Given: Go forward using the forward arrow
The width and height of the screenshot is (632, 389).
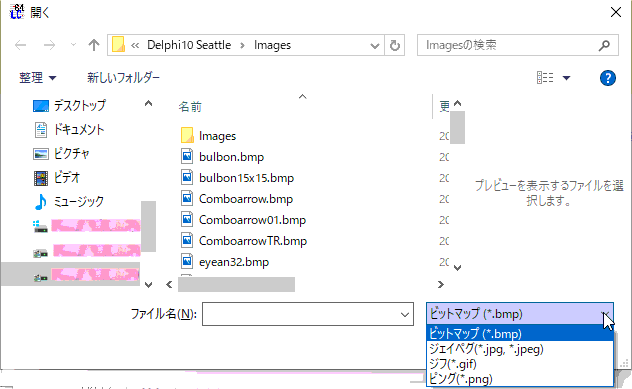Looking at the screenshot, I should click(x=49, y=45).
